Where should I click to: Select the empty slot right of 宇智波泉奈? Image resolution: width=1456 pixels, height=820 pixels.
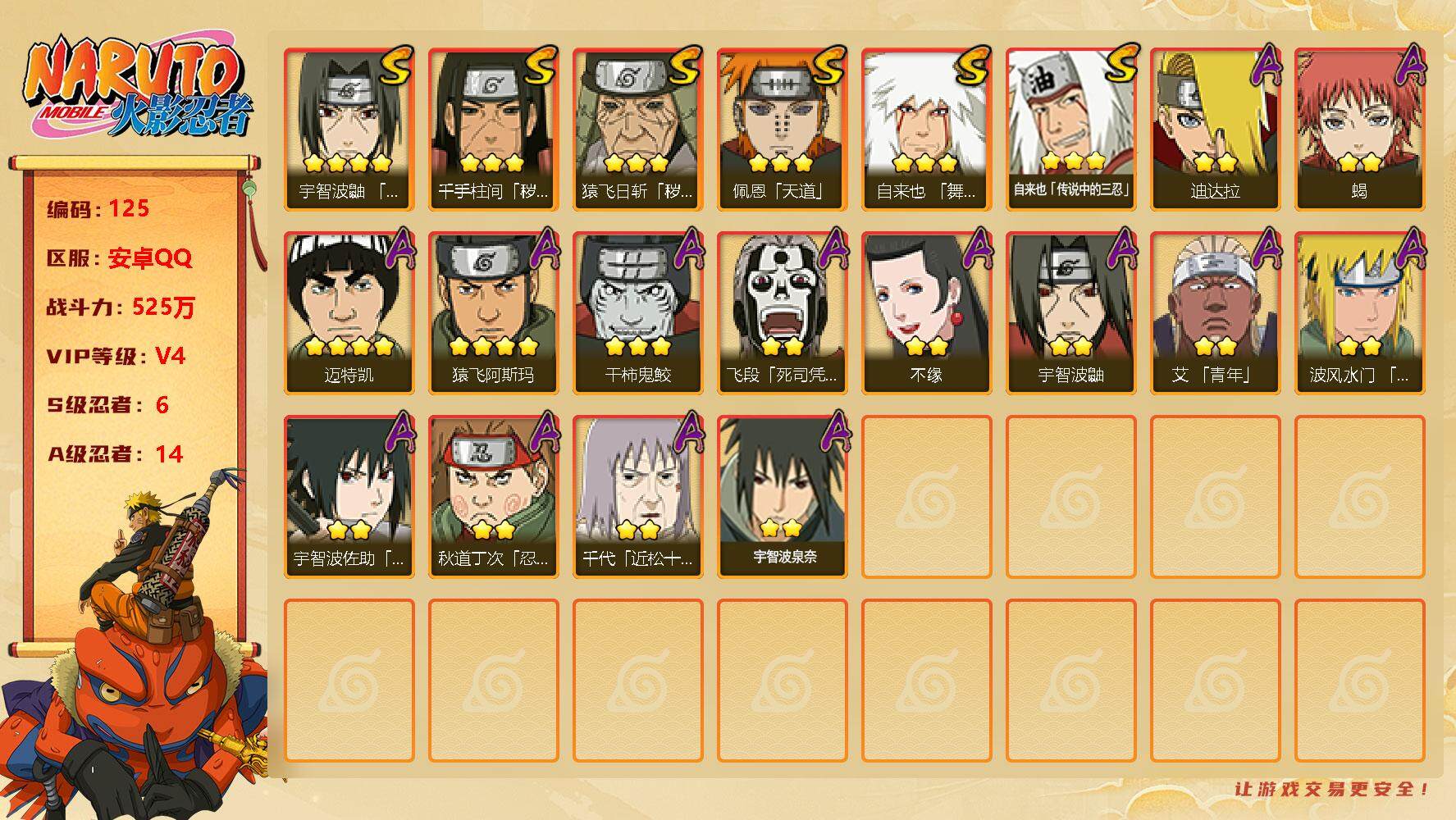926,497
